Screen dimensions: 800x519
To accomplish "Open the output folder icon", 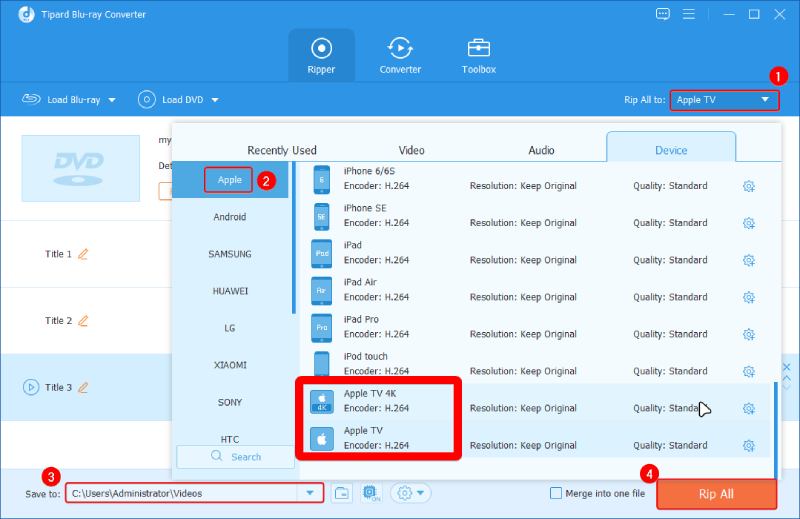I will (x=342, y=493).
